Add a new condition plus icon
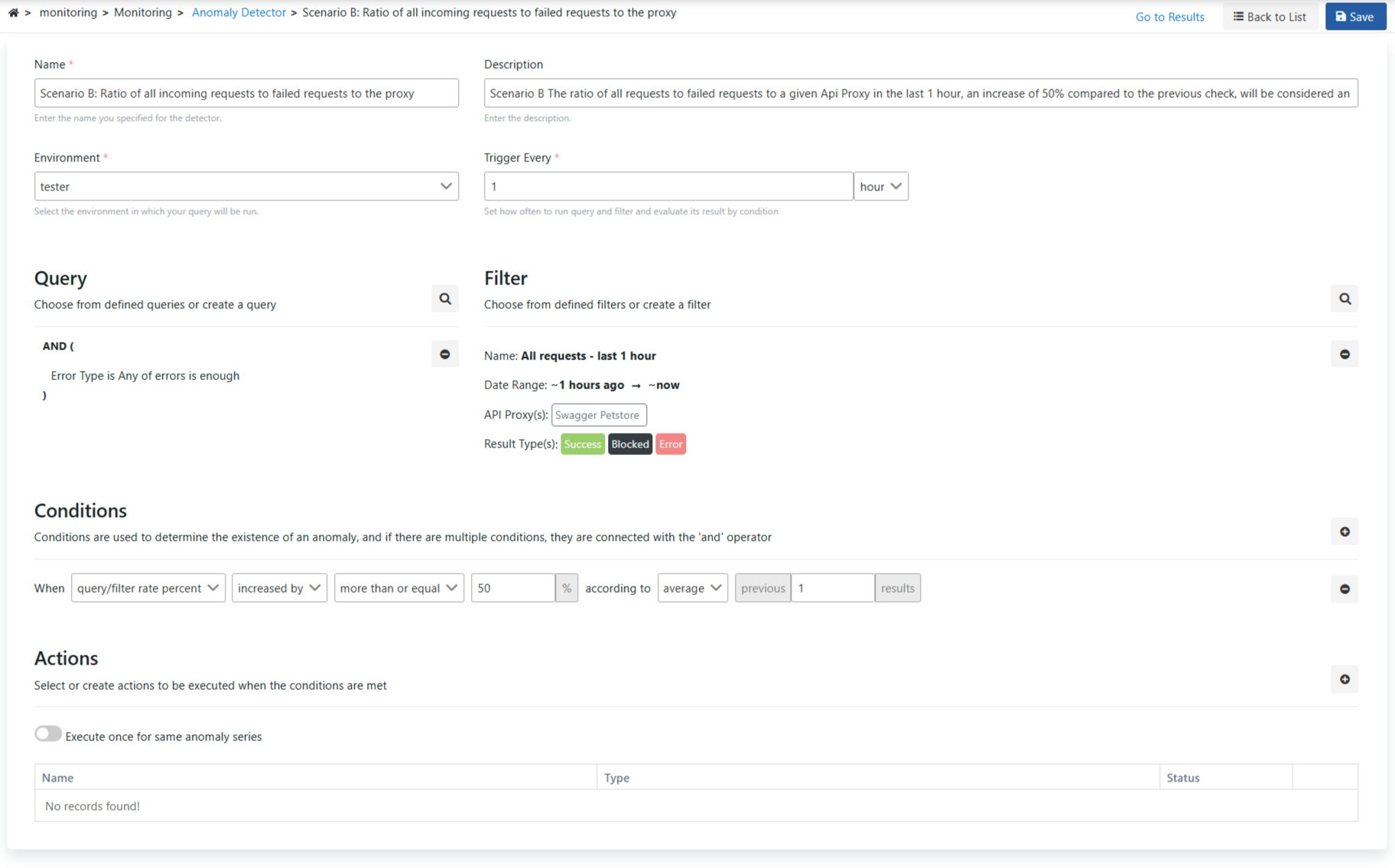Viewport: 1395px width, 868px height. [x=1345, y=532]
